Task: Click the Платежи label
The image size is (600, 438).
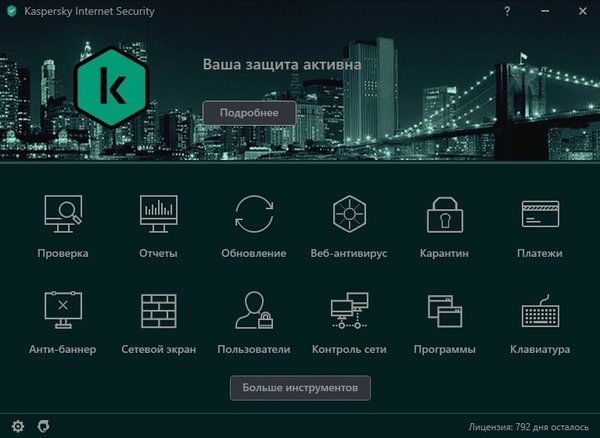Action: [540, 254]
